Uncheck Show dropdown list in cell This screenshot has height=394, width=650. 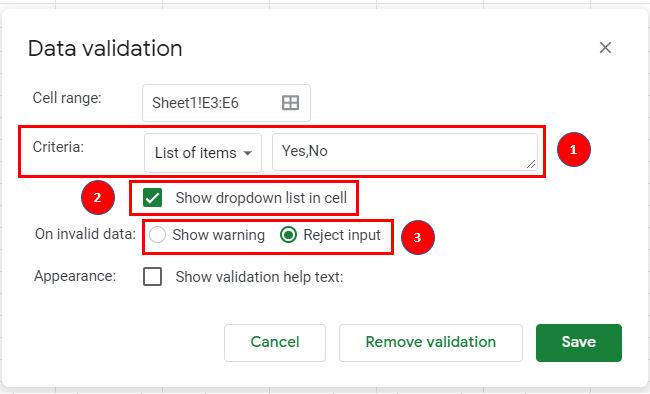pos(152,197)
